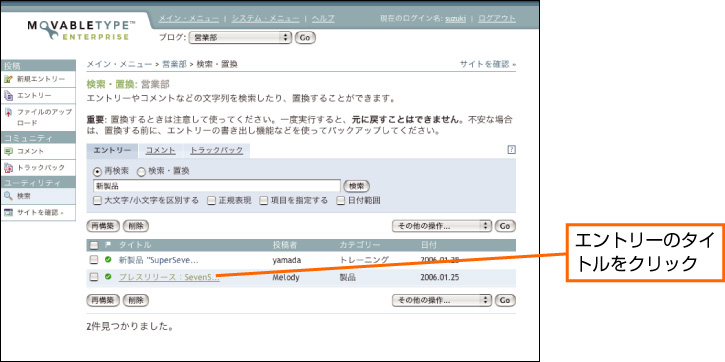Click Go beside upper その他の操作
725x362 pixels.
point(505,226)
